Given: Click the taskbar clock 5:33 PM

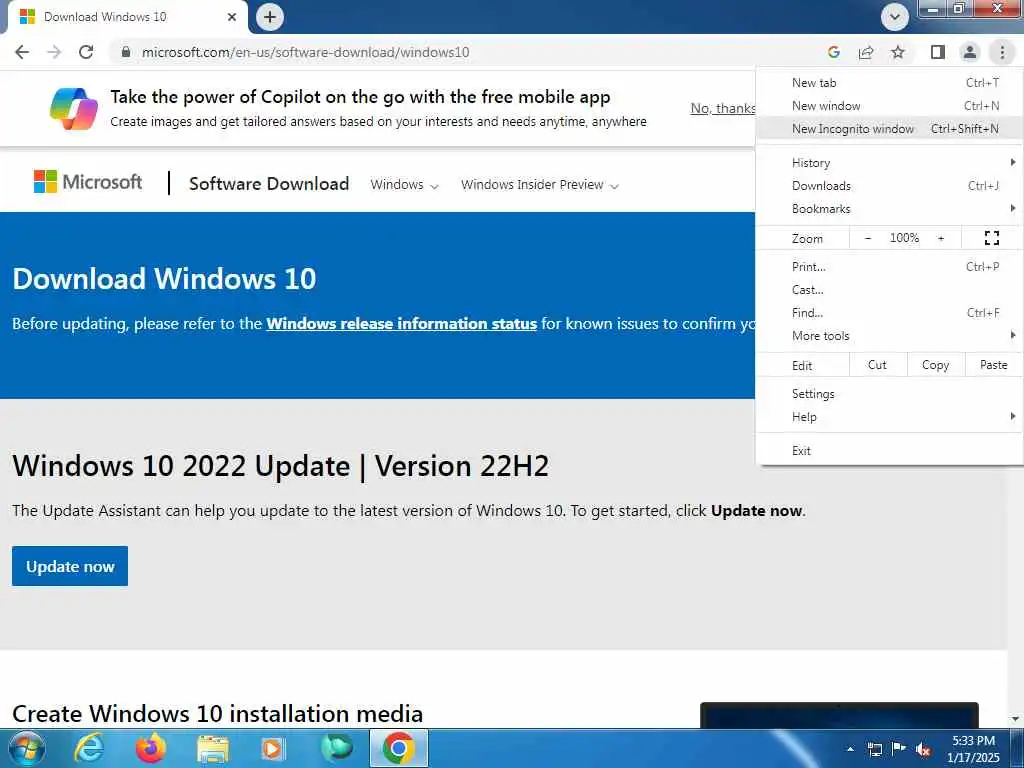Looking at the screenshot, I should point(973,741).
